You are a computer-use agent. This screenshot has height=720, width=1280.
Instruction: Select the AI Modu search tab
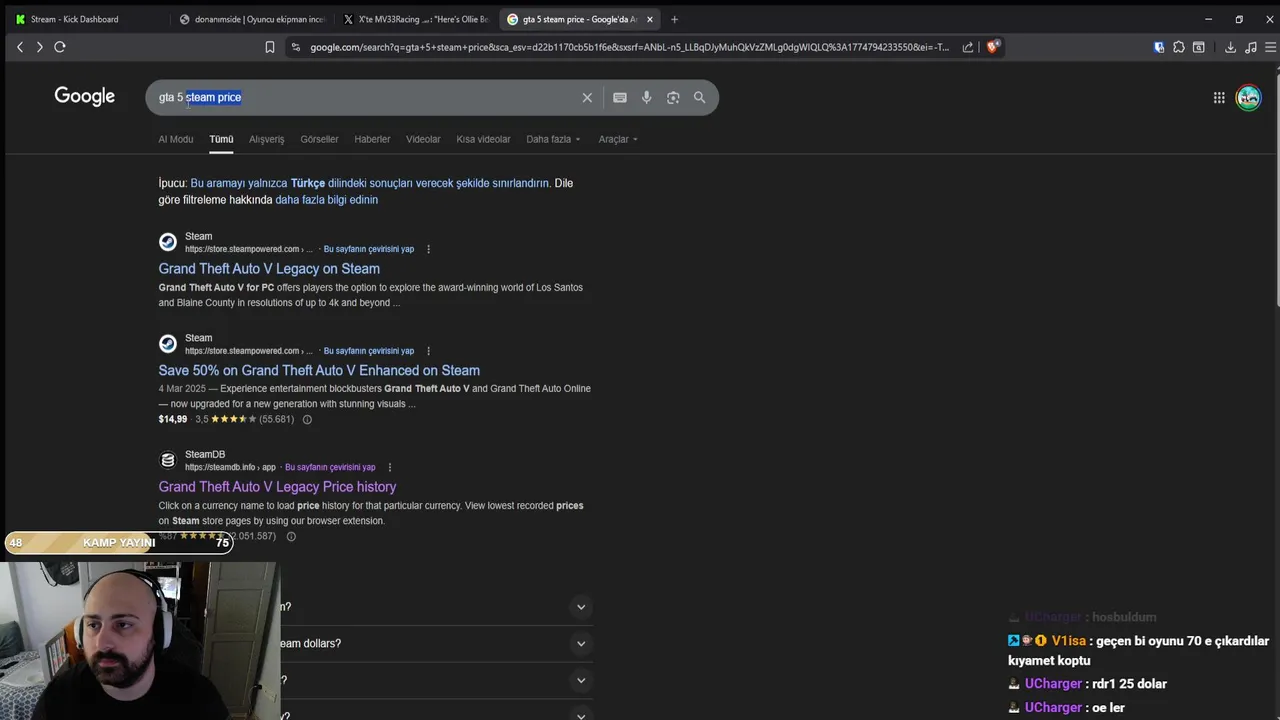click(x=176, y=139)
